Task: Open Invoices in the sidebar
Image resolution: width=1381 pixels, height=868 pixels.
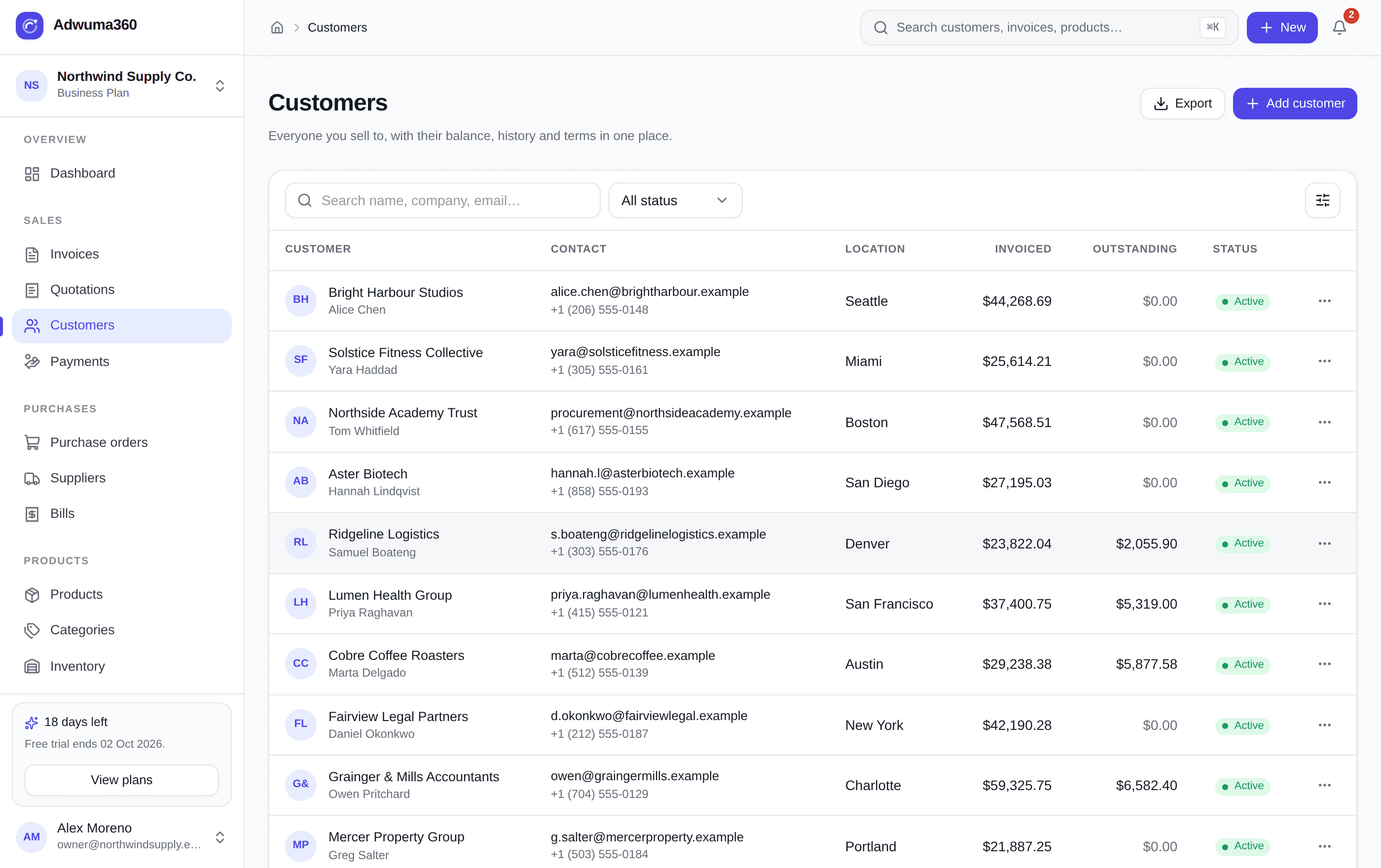Action: [x=122, y=254]
